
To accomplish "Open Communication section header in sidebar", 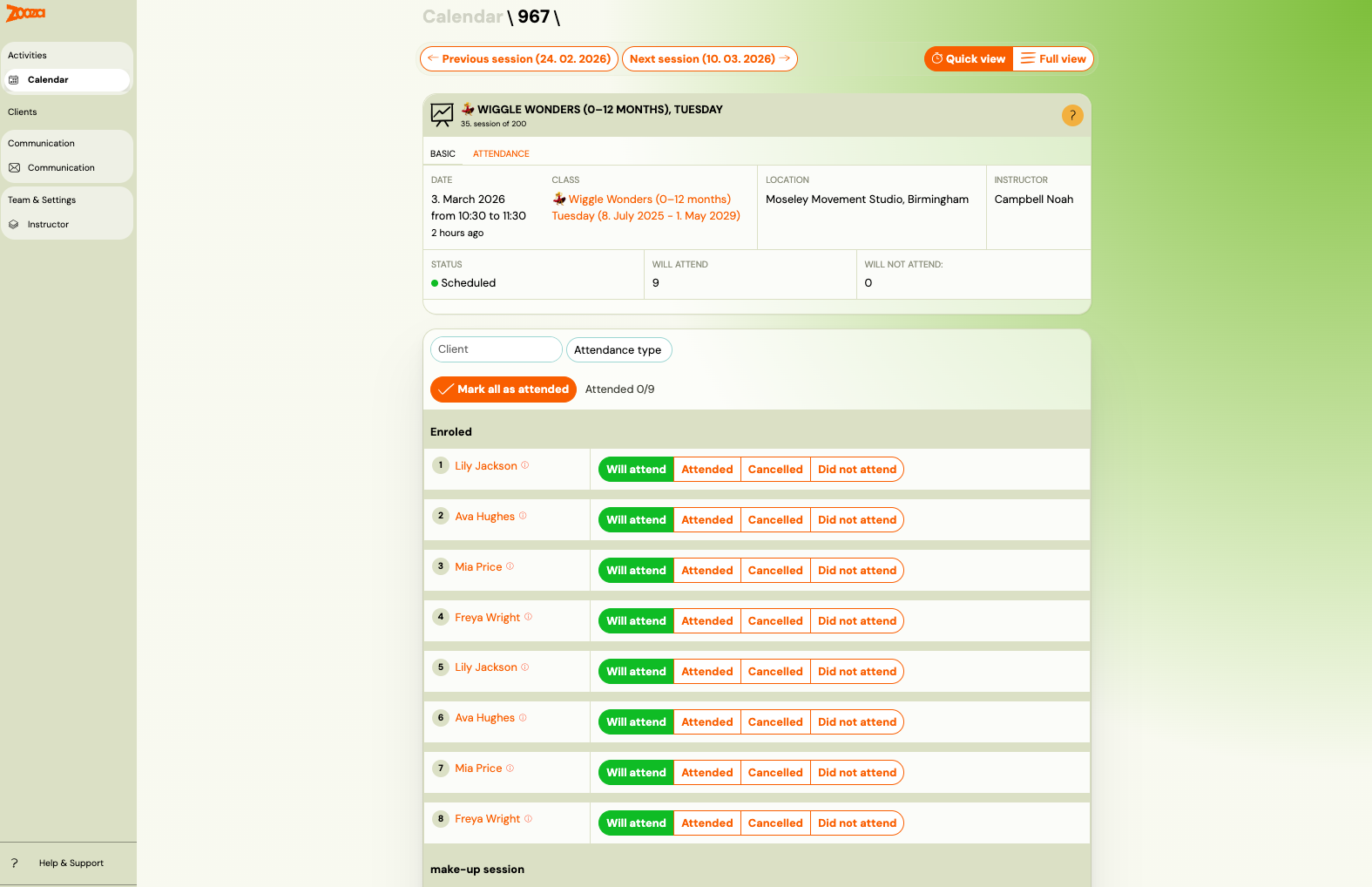I will click(x=41, y=144).
